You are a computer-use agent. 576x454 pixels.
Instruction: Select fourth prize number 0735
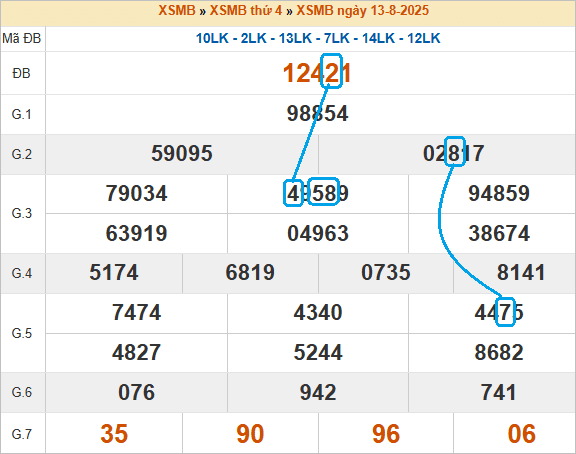pos(386,273)
